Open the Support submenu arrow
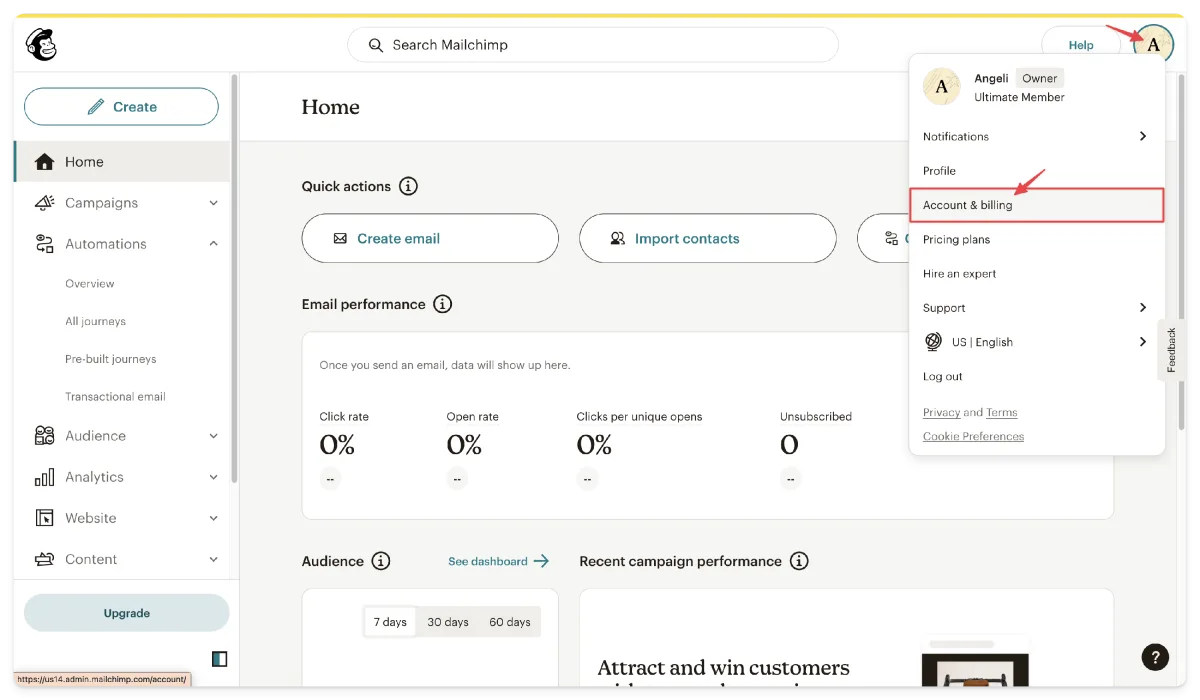This screenshot has height=700, width=1200. pyautogui.click(x=1142, y=308)
